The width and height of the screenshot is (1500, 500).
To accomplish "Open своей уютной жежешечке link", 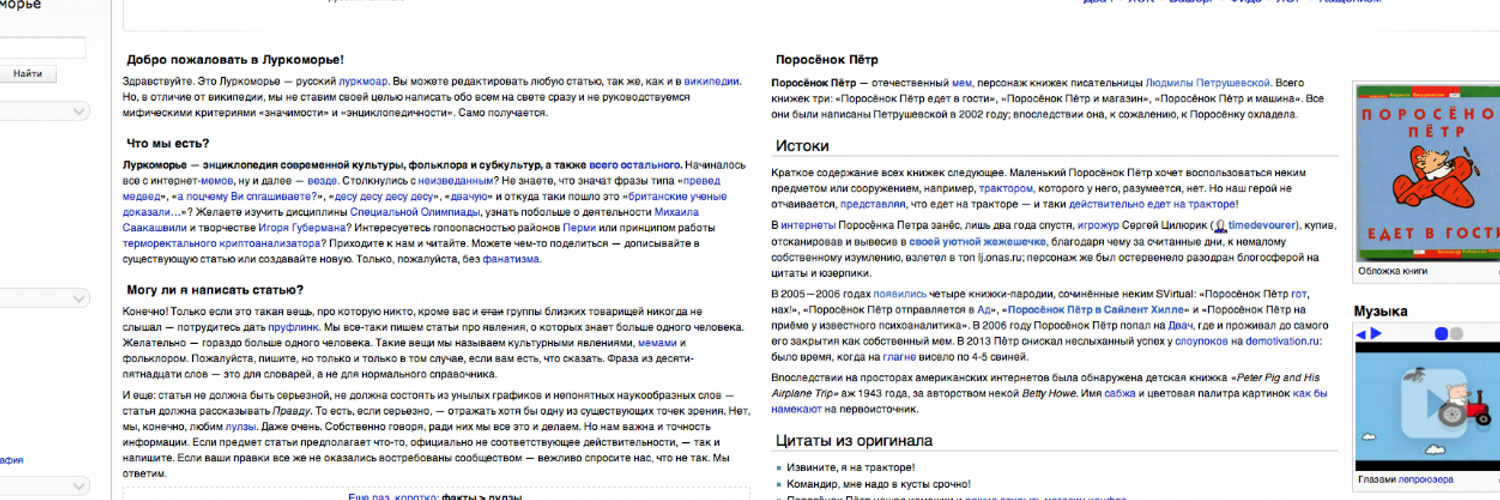I will click(x=977, y=242).
